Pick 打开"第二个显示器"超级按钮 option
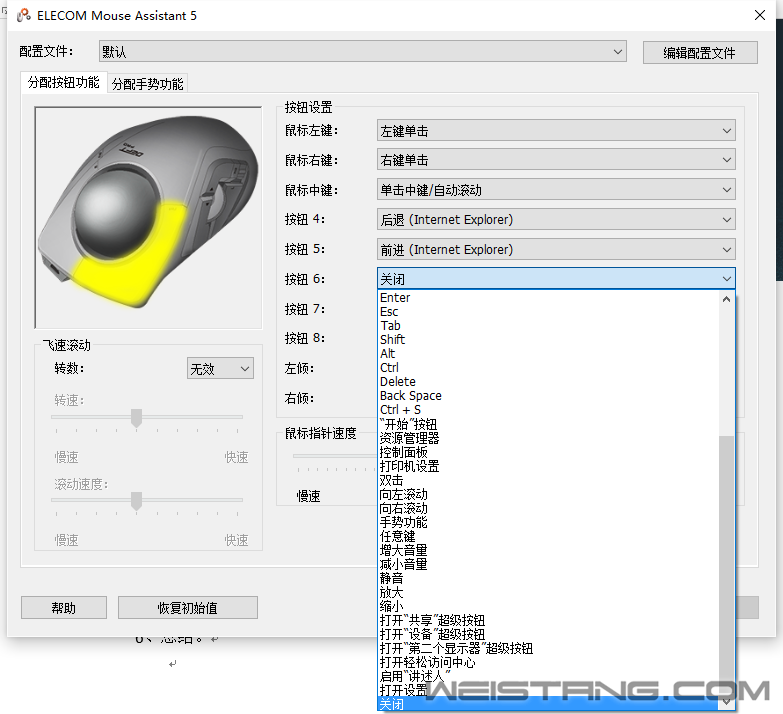Image resolution: width=783 pixels, height=714 pixels. [x=548, y=648]
